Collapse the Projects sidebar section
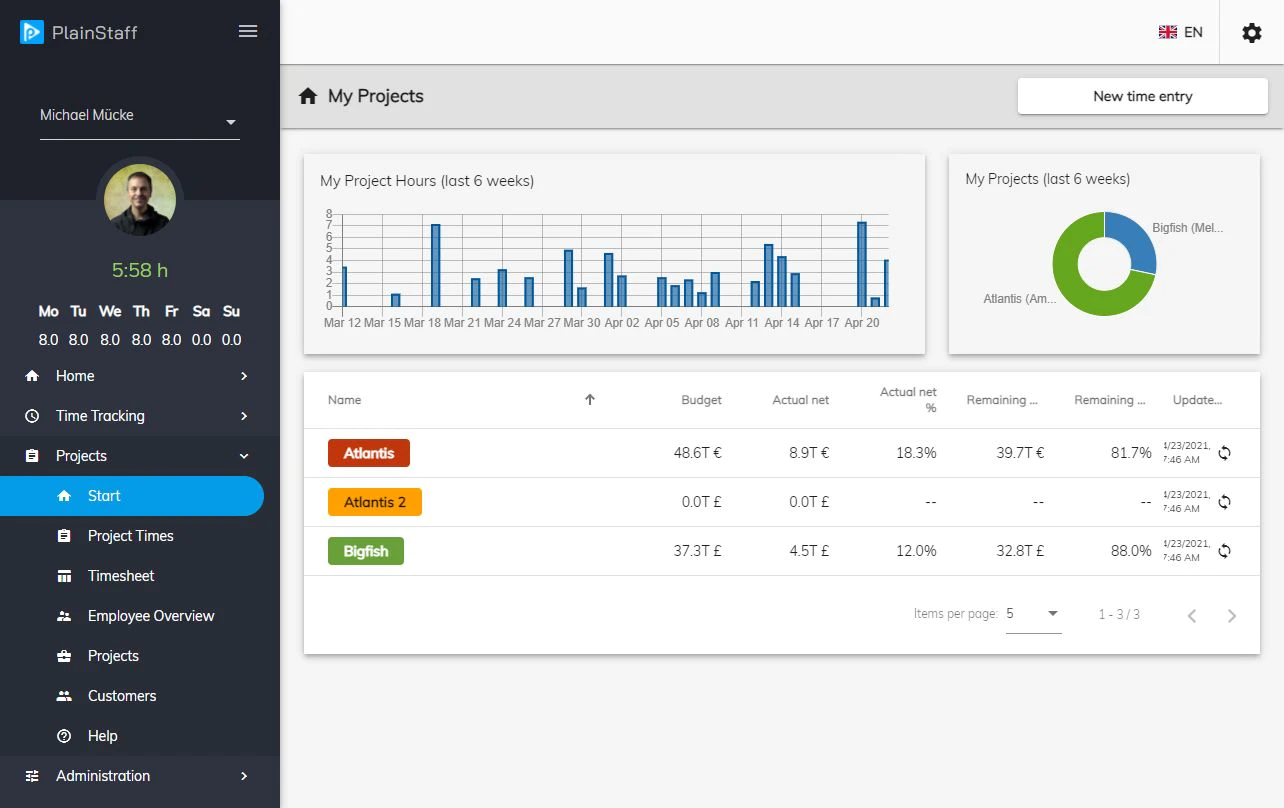Viewport: 1284px width, 808px height. tap(140, 456)
